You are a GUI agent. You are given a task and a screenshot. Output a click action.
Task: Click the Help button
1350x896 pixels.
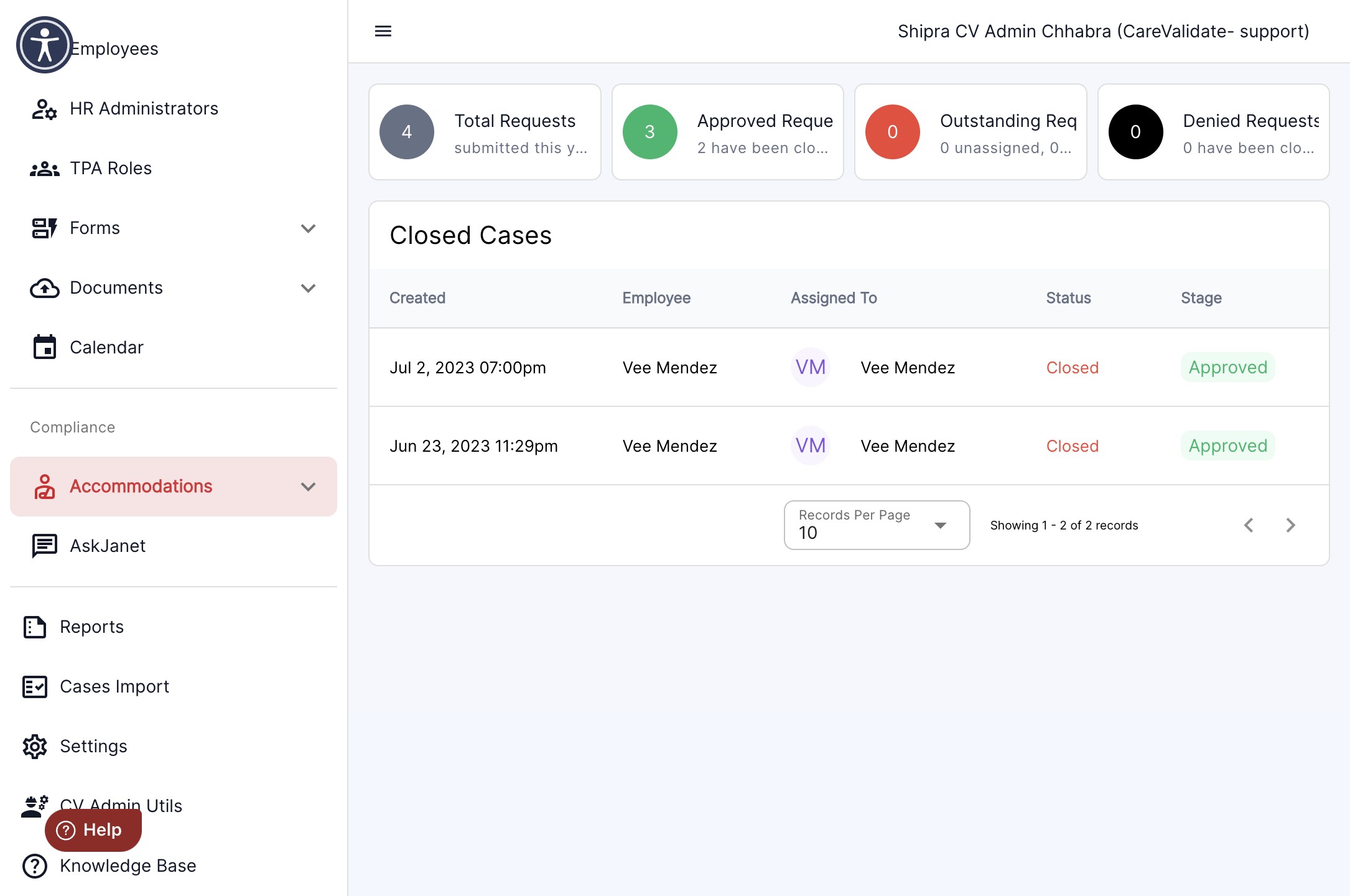(93, 830)
